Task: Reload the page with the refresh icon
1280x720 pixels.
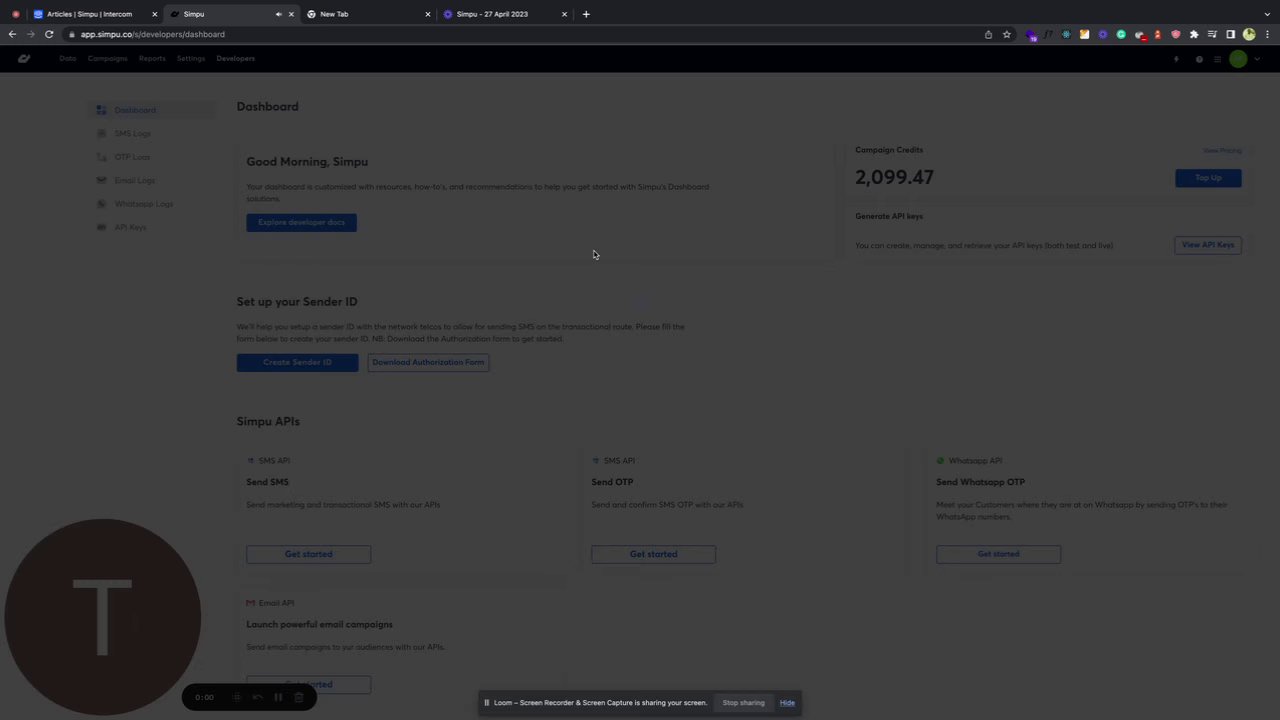Action: [x=48, y=34]
